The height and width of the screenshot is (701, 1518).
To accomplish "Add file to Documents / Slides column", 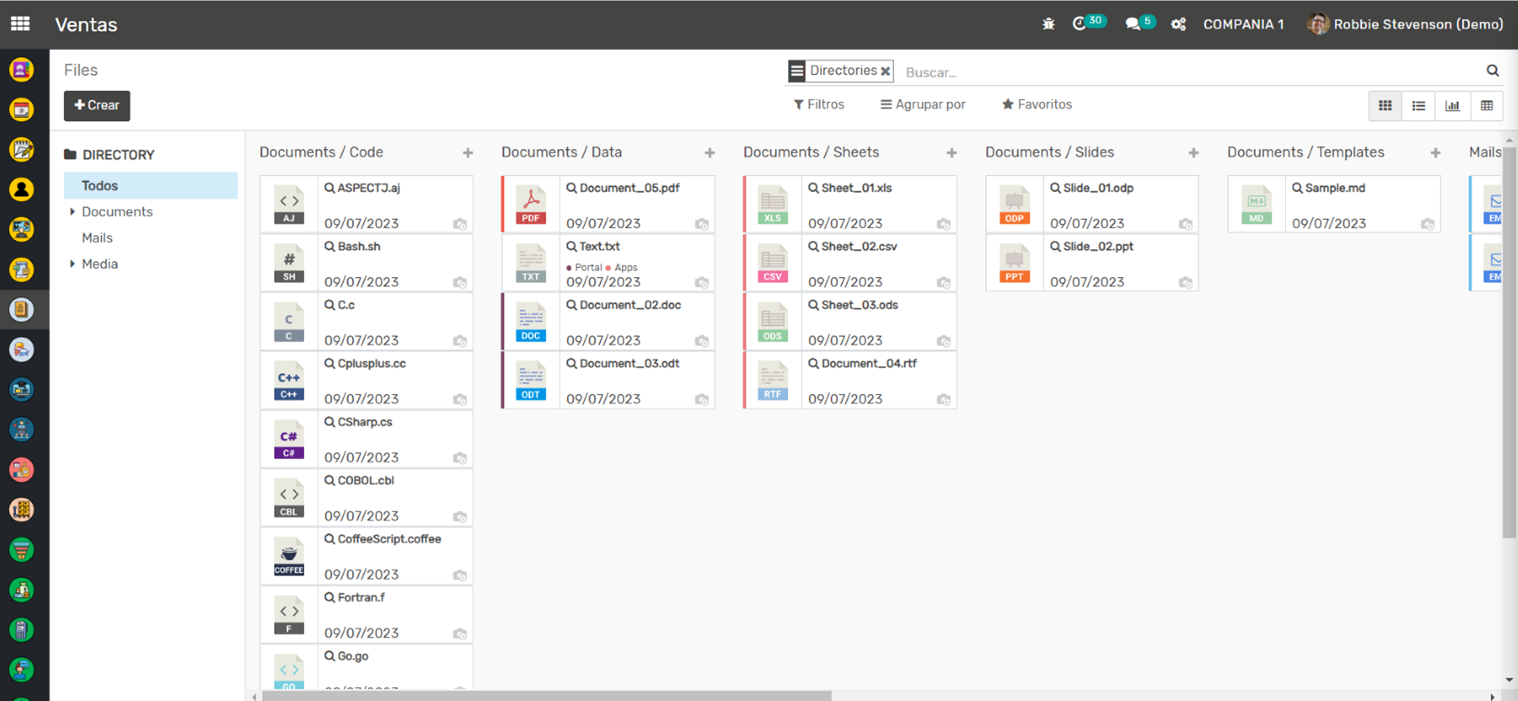I will pyautogui.click(x=1193, y=153).
